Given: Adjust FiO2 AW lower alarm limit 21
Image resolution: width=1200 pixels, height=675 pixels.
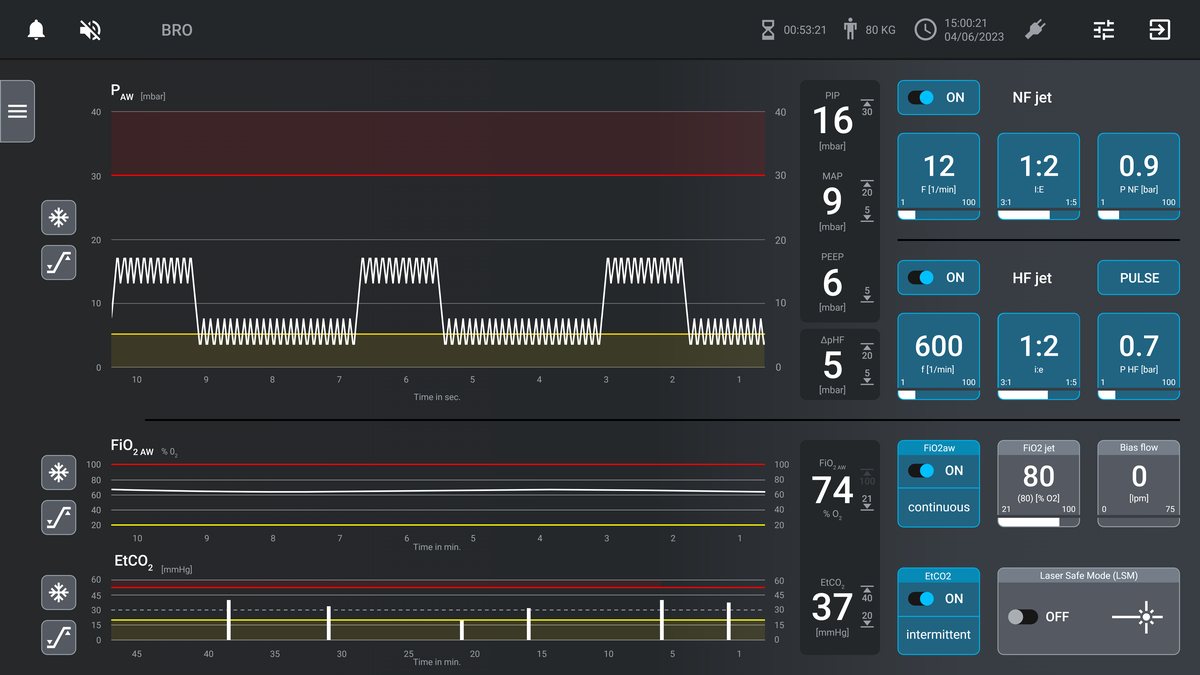Looking at the screenshot, I should [867, 501].
